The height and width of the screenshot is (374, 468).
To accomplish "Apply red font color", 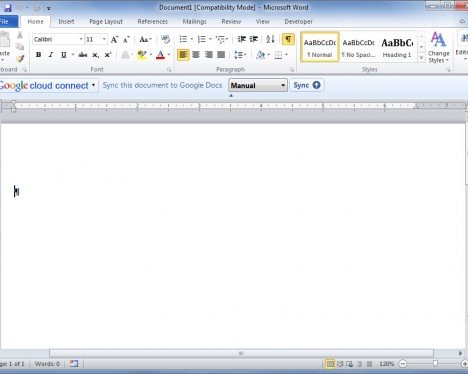I will [160, 55].
